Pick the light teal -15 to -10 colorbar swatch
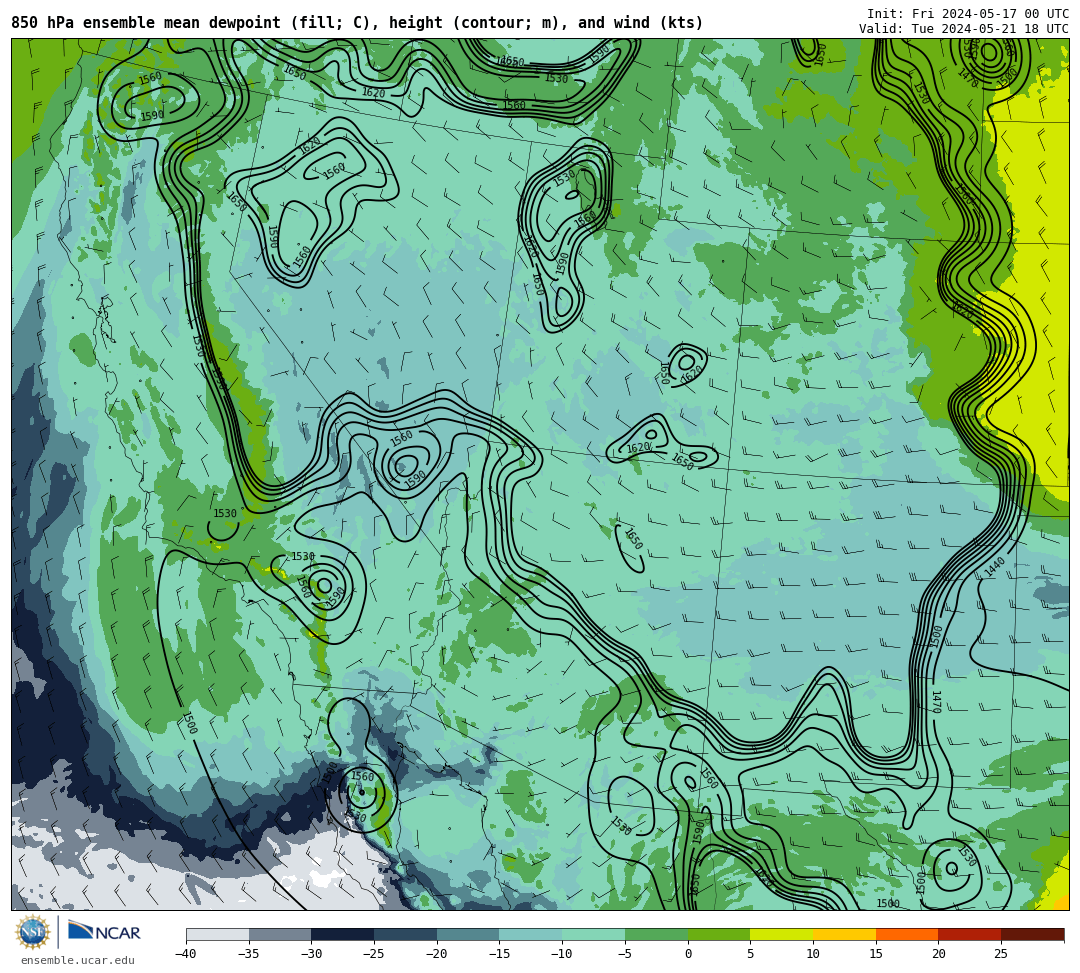 [531, 934]
